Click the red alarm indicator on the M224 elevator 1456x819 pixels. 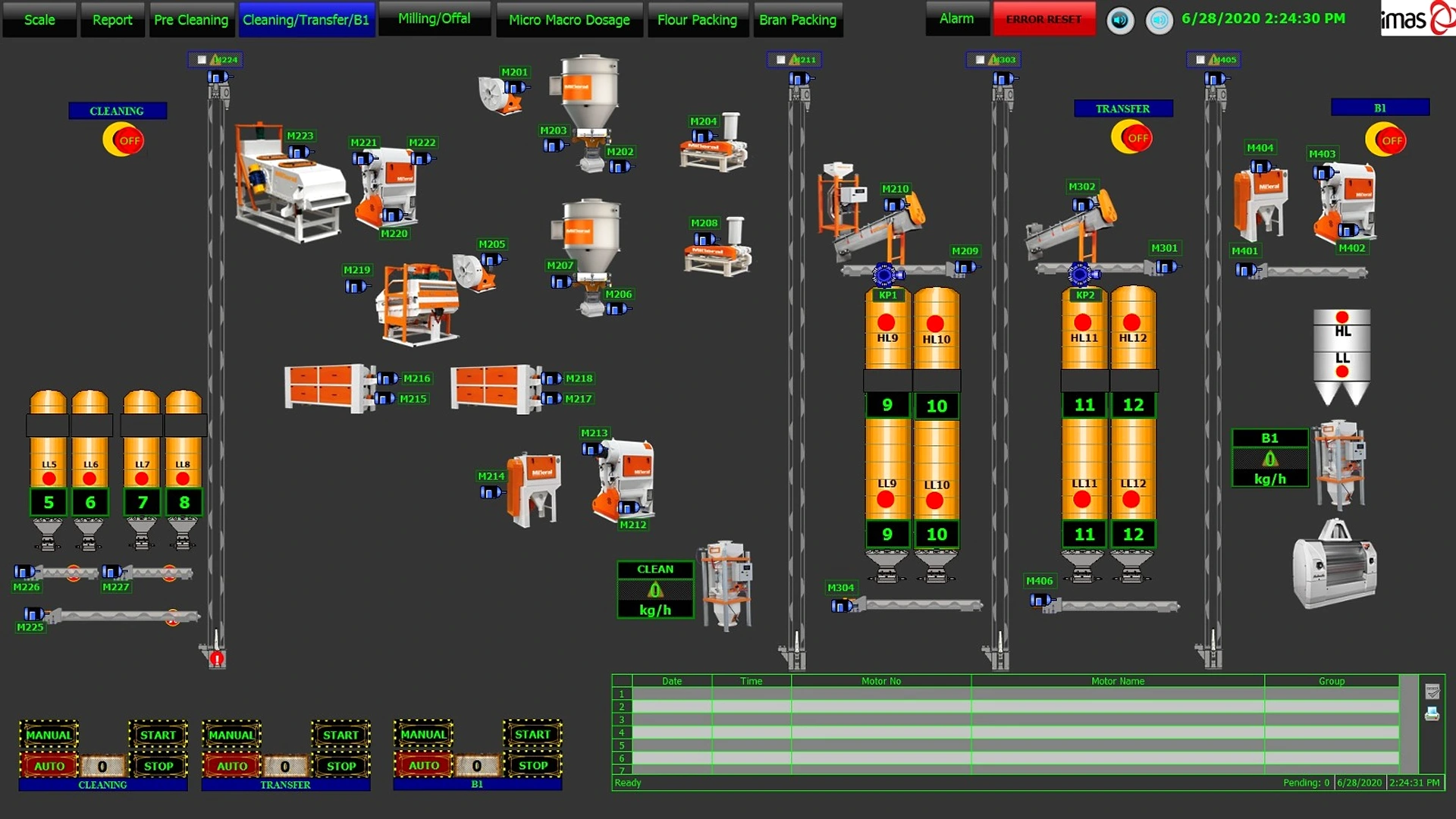217,658
